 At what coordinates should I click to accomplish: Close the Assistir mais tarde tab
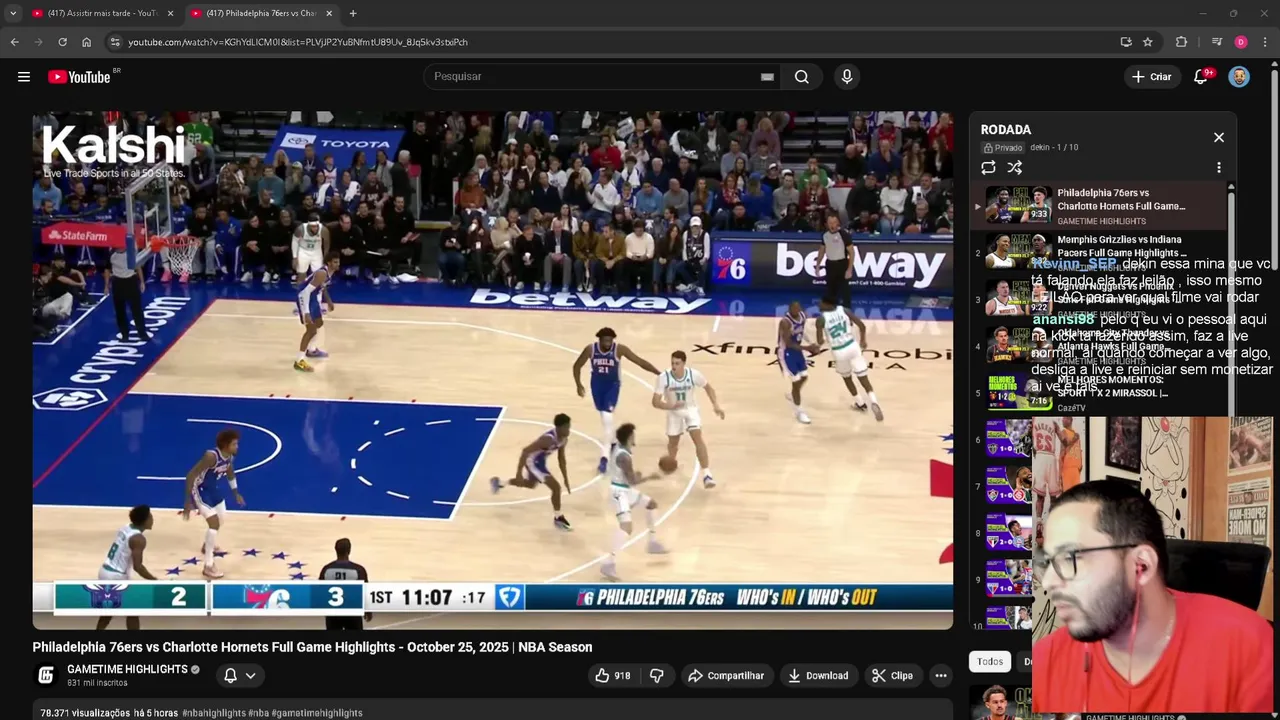pyautogui.click(x=170, y=13)
